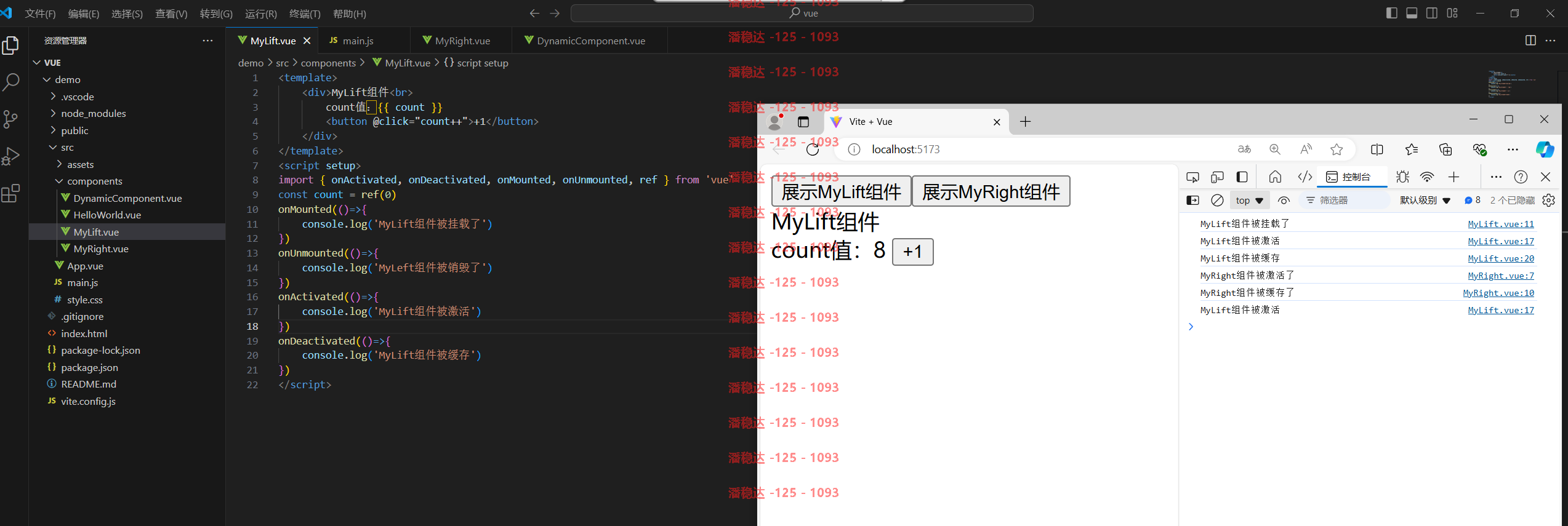Open the 文件(F) menu

[x=40, y=14]
